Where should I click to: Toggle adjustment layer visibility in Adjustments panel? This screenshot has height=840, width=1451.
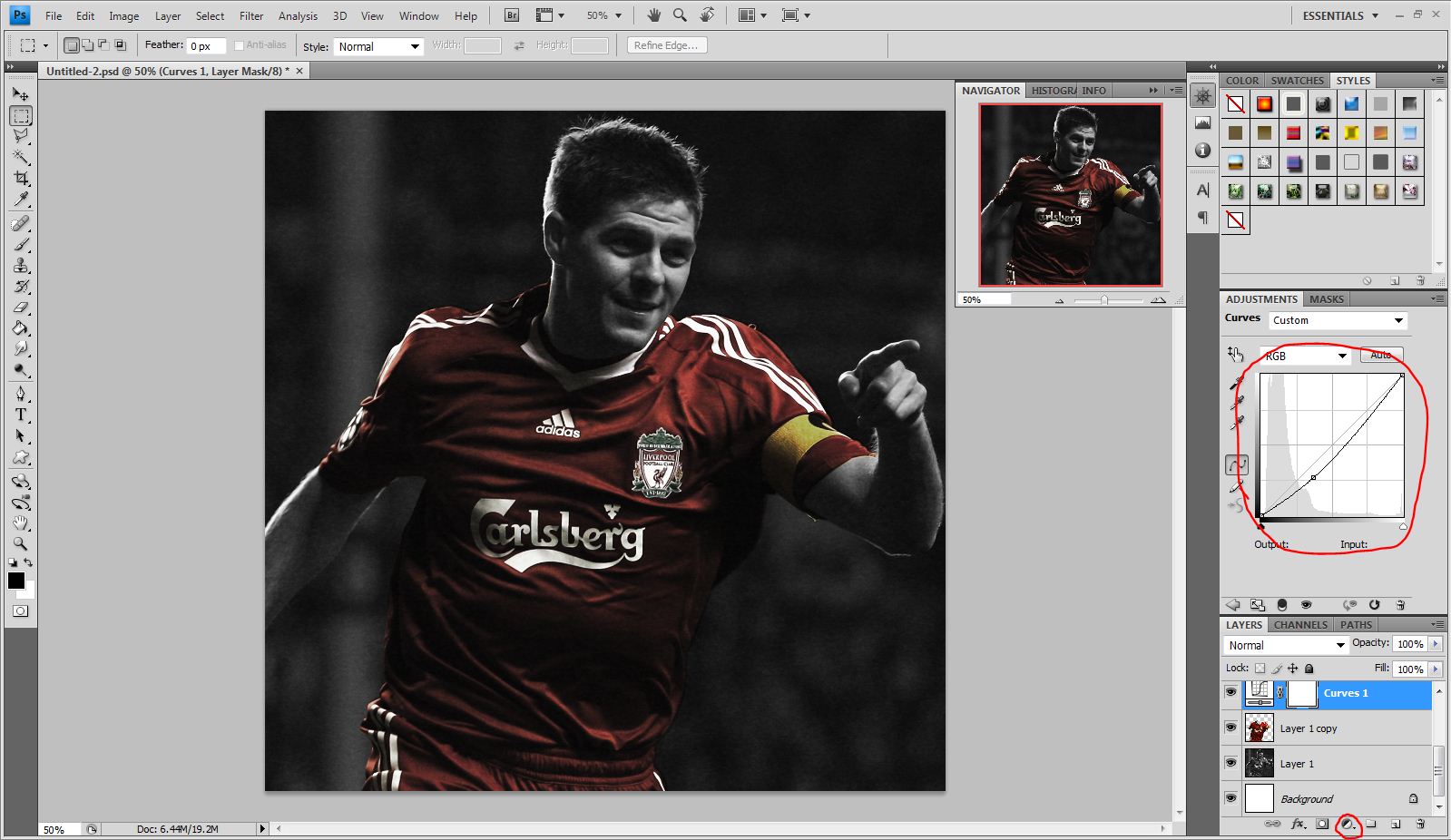click(1306, 605)
